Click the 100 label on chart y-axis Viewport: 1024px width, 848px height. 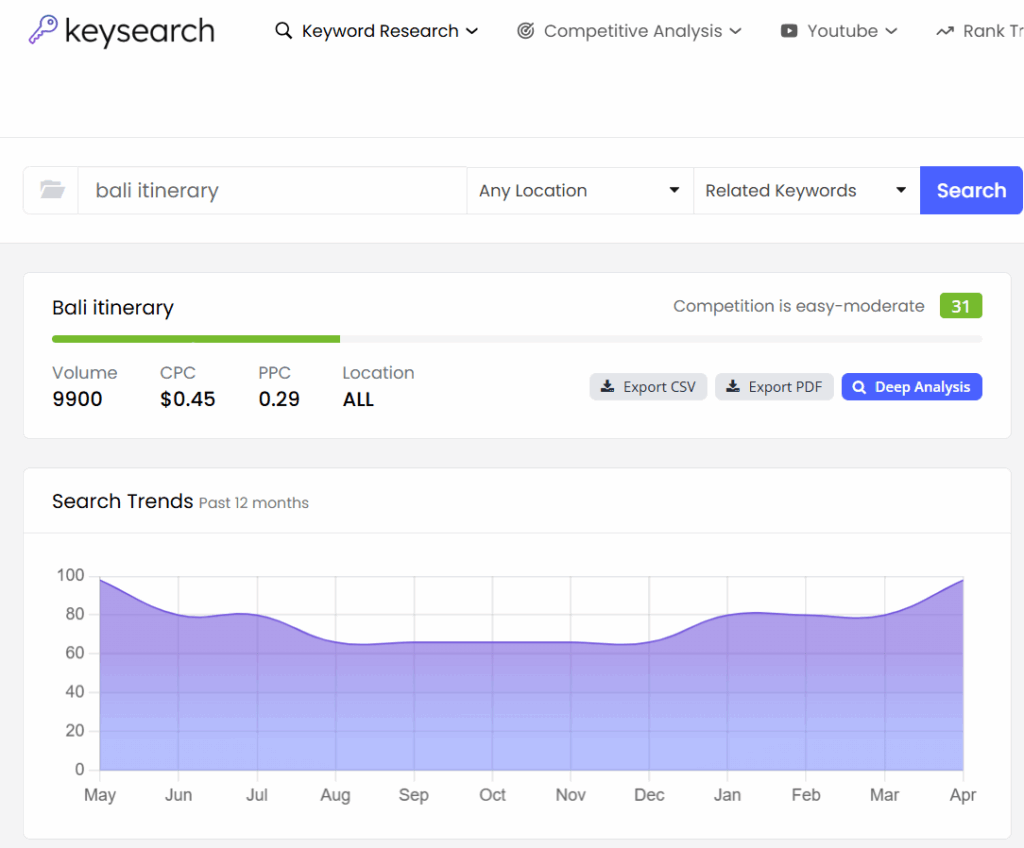(x=71, y=575)
